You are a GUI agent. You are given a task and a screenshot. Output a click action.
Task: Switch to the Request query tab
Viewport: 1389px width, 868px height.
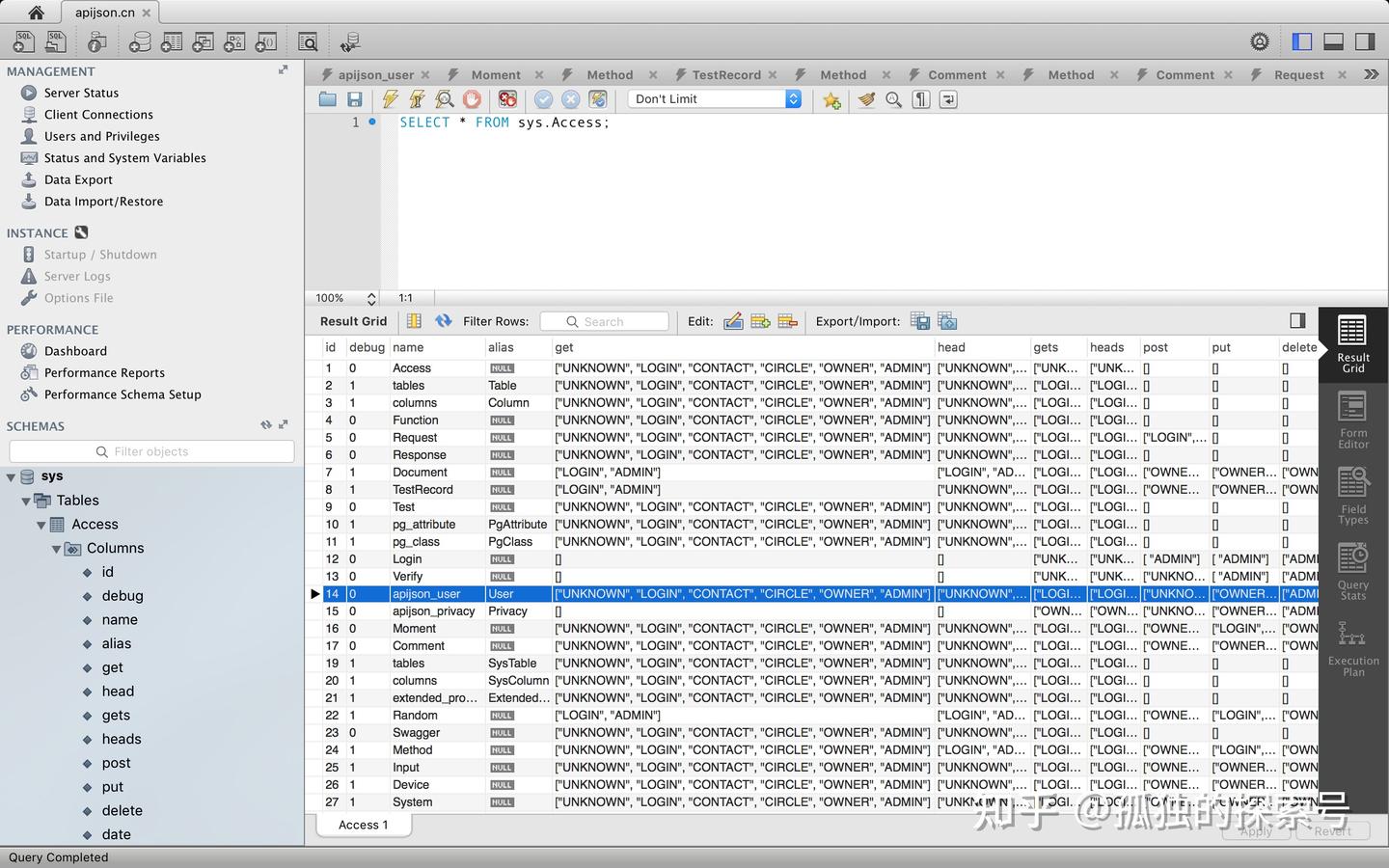[x=1298, y=75]
